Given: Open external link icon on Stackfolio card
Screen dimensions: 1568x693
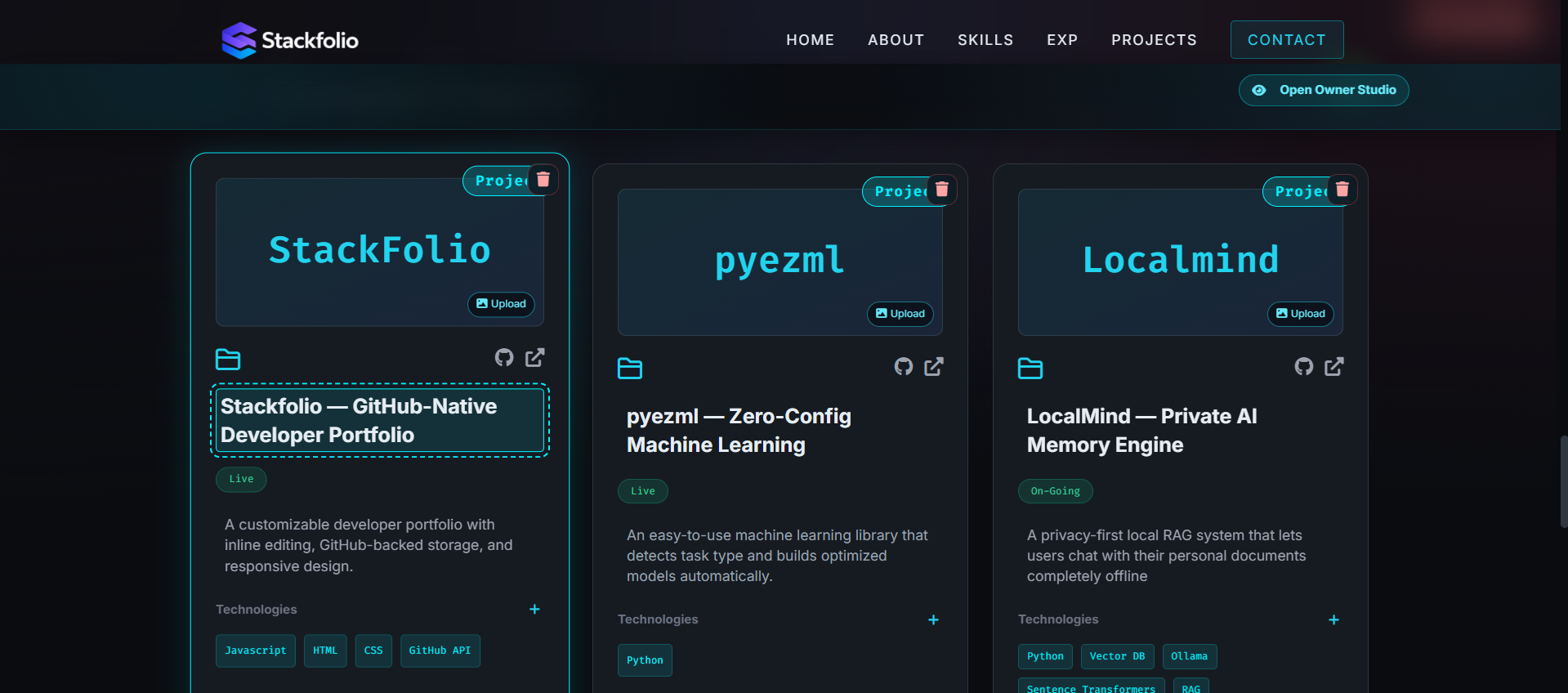Looking at the screenshot, I should click(x=535, y=357).
